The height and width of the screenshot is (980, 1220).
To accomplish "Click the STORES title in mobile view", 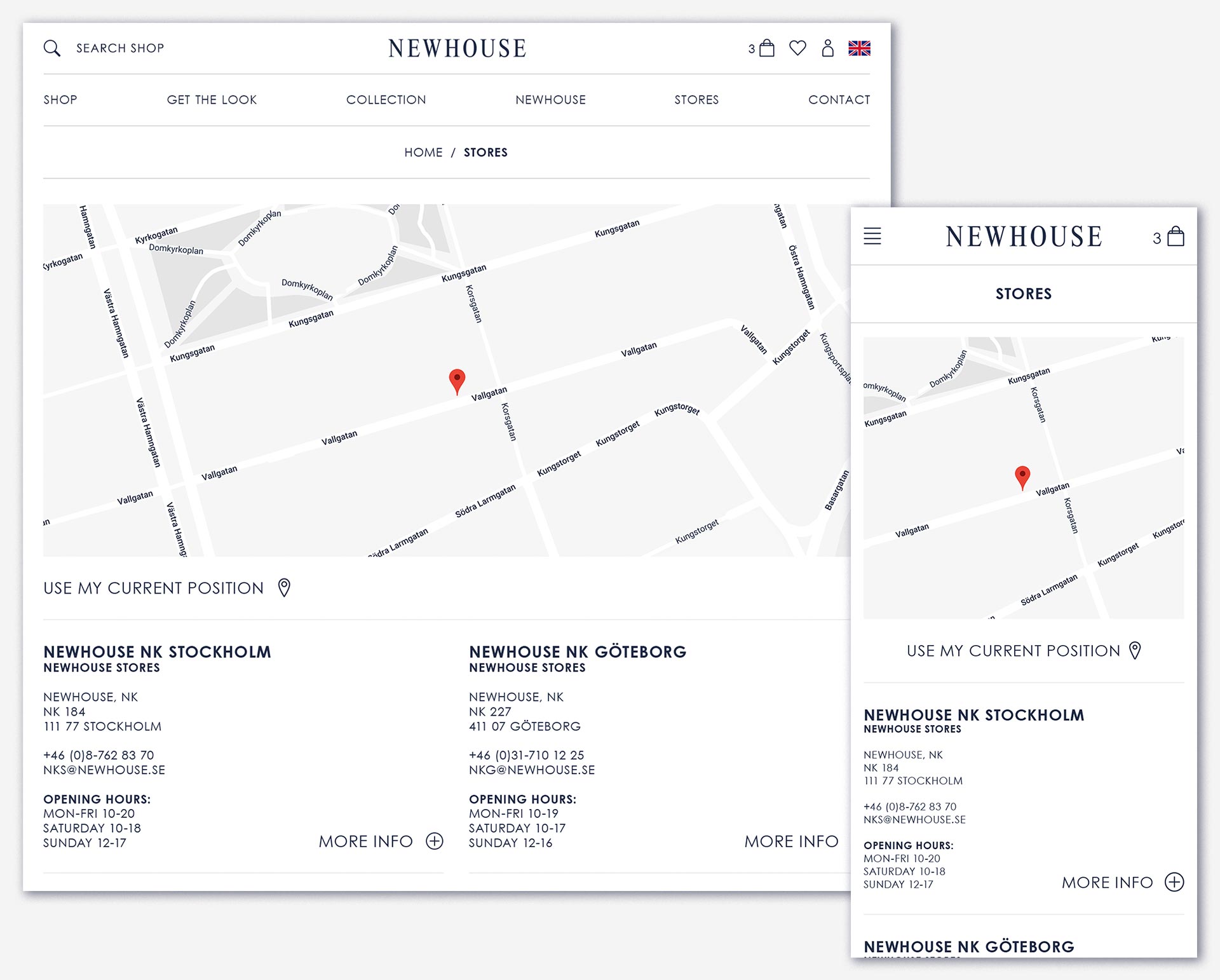I will point(1024,294).
